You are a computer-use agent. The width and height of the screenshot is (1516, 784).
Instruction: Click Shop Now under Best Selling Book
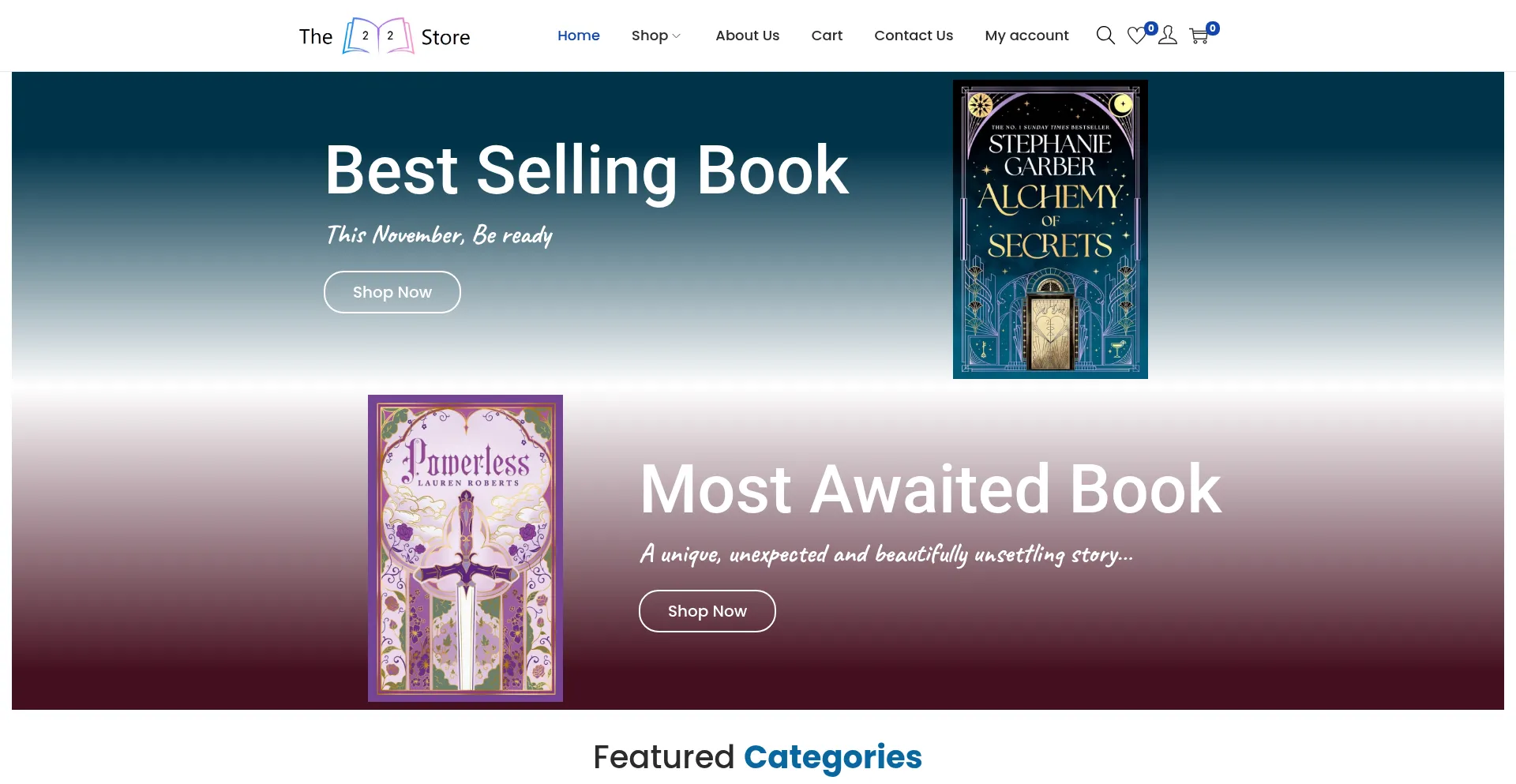[392, 292]
